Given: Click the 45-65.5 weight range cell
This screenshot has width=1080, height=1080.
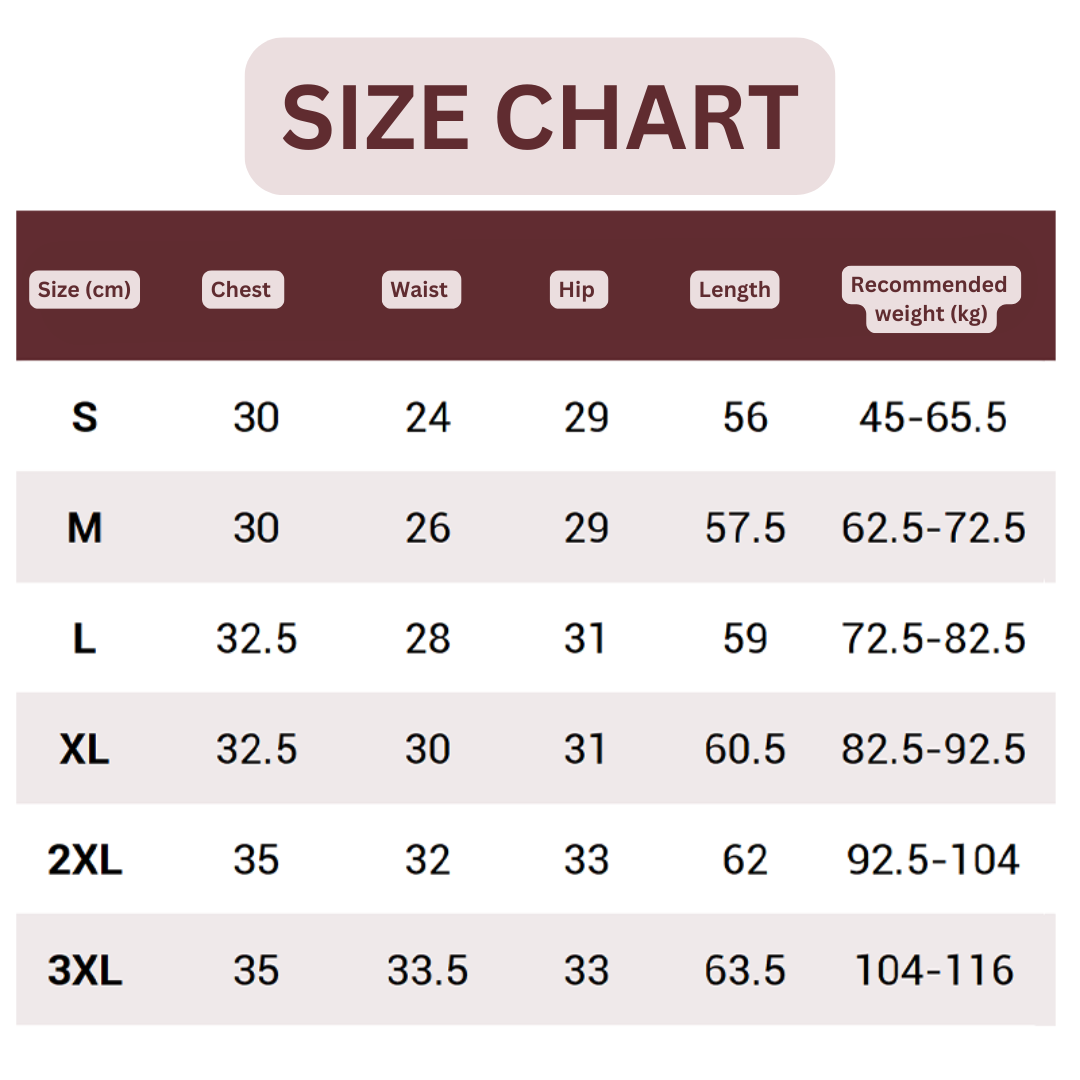Looking at the screenshot, I should (933, 417).
